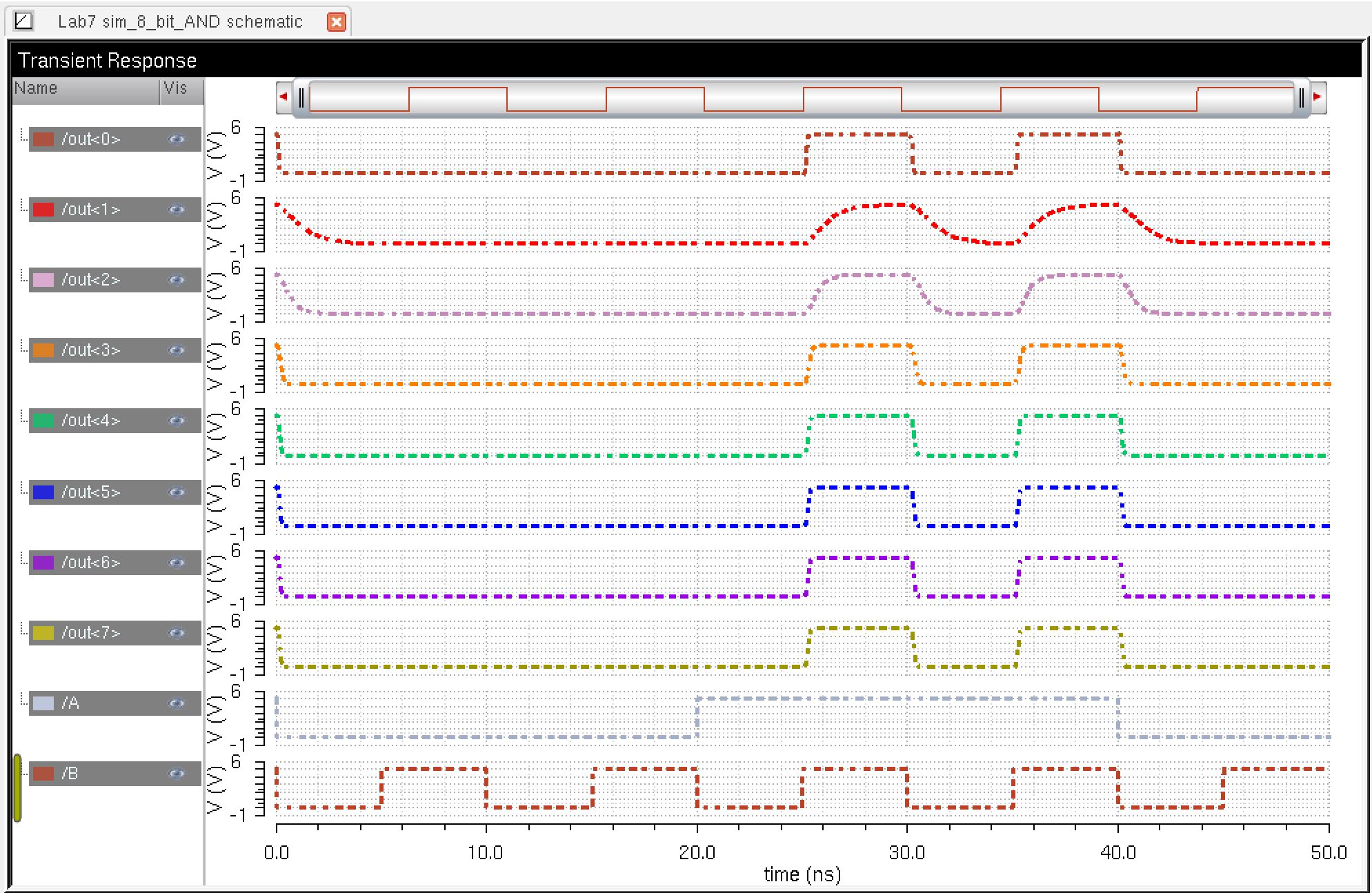Click the /out<3> orange color swatch

43,350
